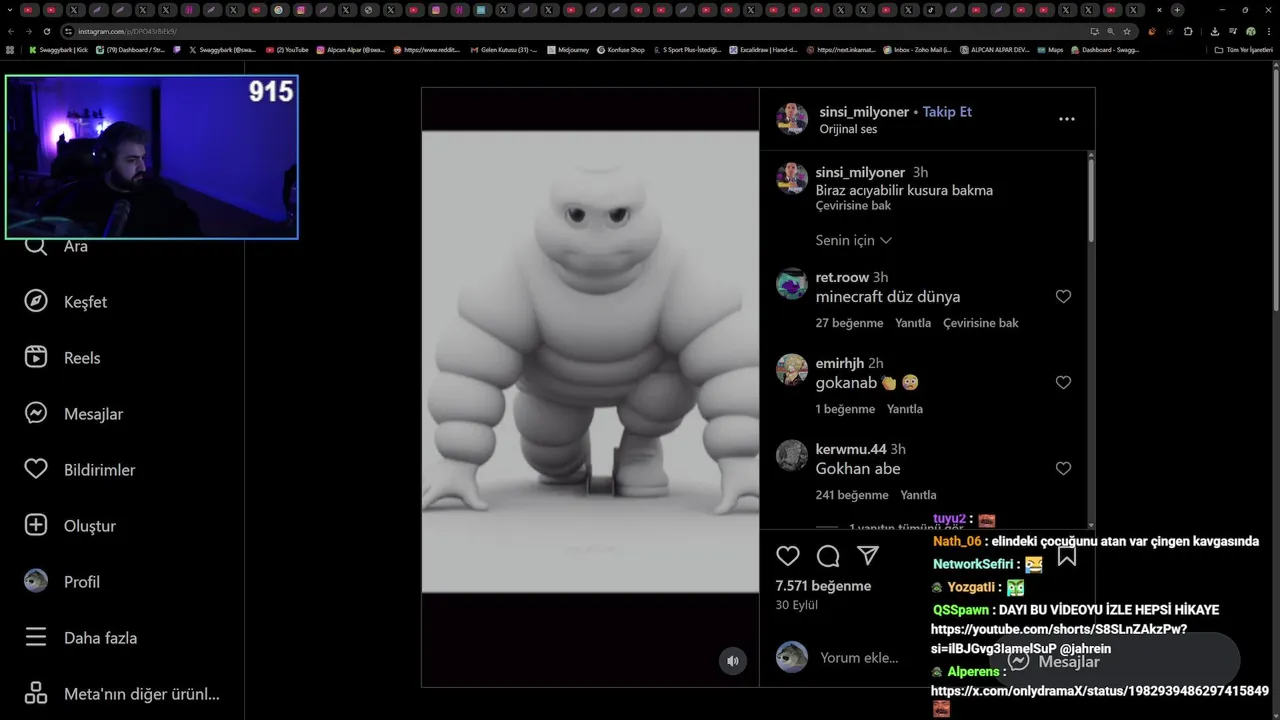This screenshot has height=720, width=1280.
Task: Open the Midjourney bookmark
Action: coord(568,49)
